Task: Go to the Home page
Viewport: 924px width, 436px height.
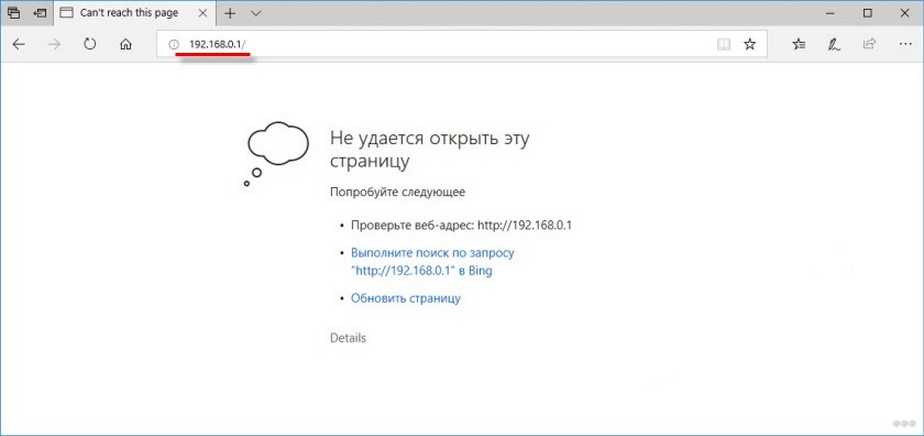Action: coord(125,44)
